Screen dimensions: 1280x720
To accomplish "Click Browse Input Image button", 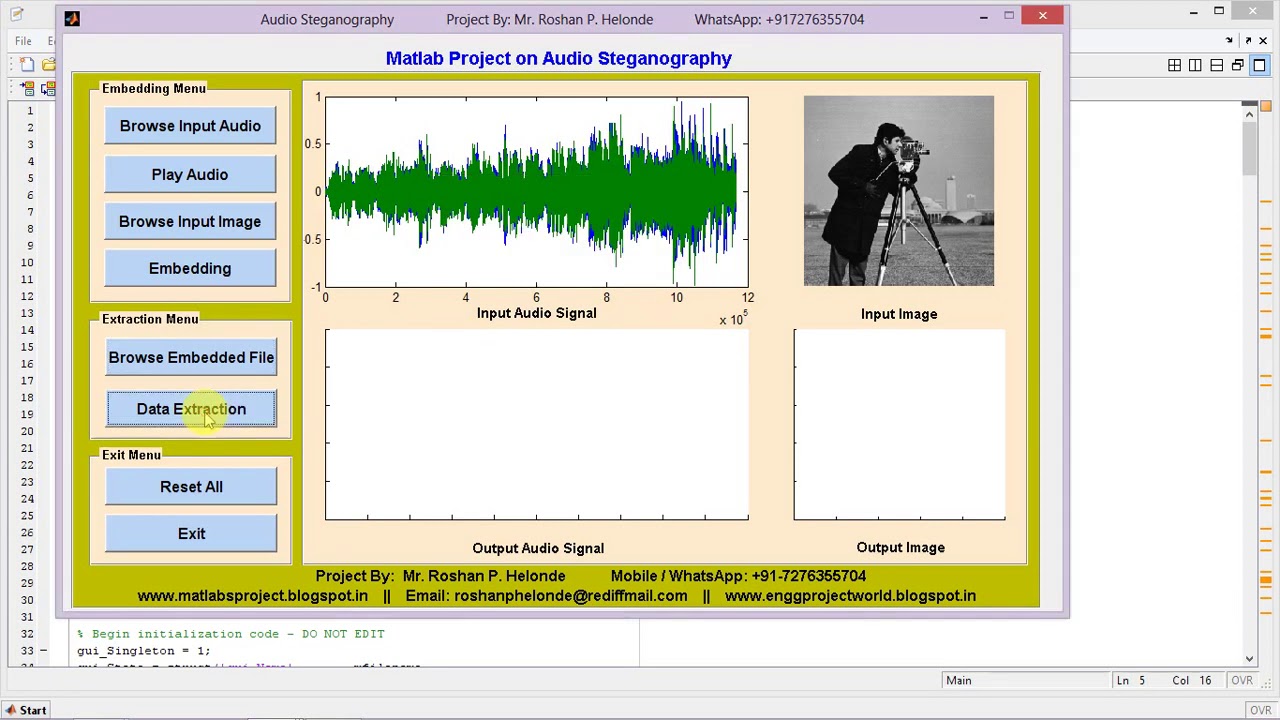I will 190,222.
